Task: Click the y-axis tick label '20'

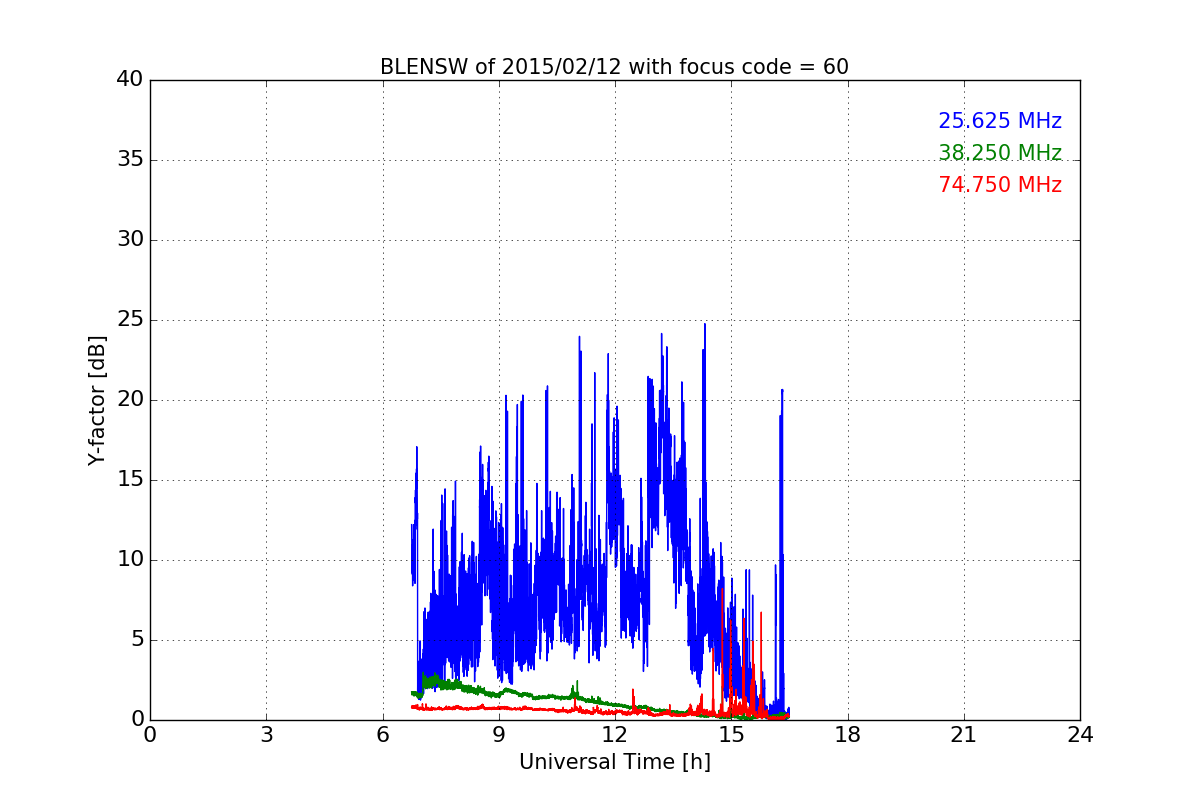Action: click(130, 400)
